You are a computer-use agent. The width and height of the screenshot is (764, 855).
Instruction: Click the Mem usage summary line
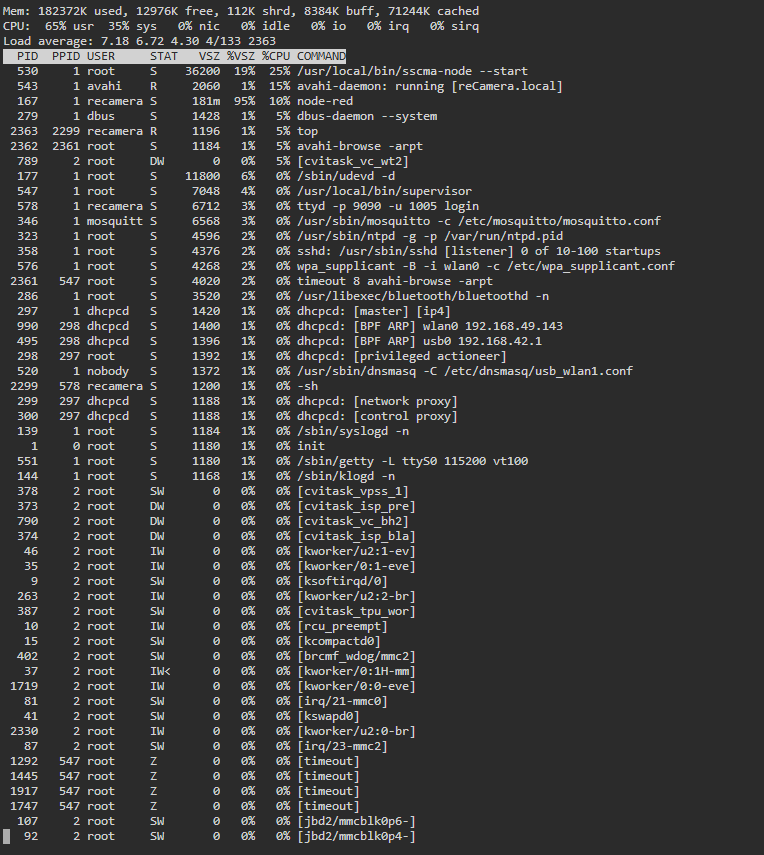(241, 11)
